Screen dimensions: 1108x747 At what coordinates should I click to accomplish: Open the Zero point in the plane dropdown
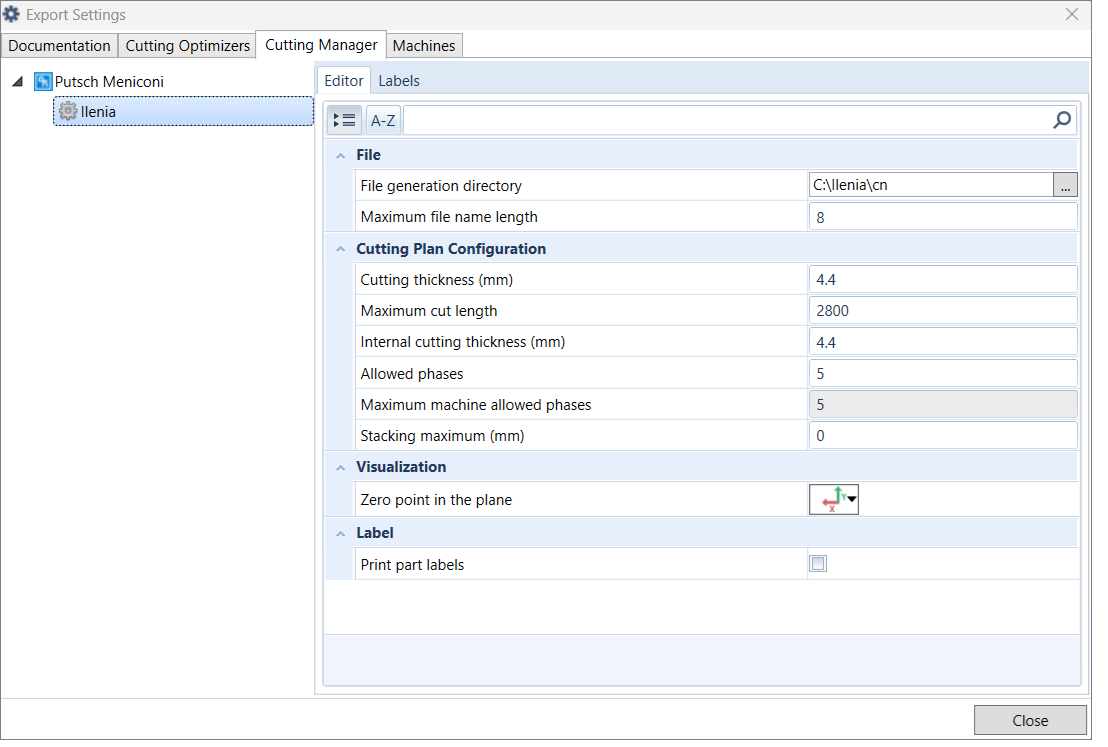point(834,500)
